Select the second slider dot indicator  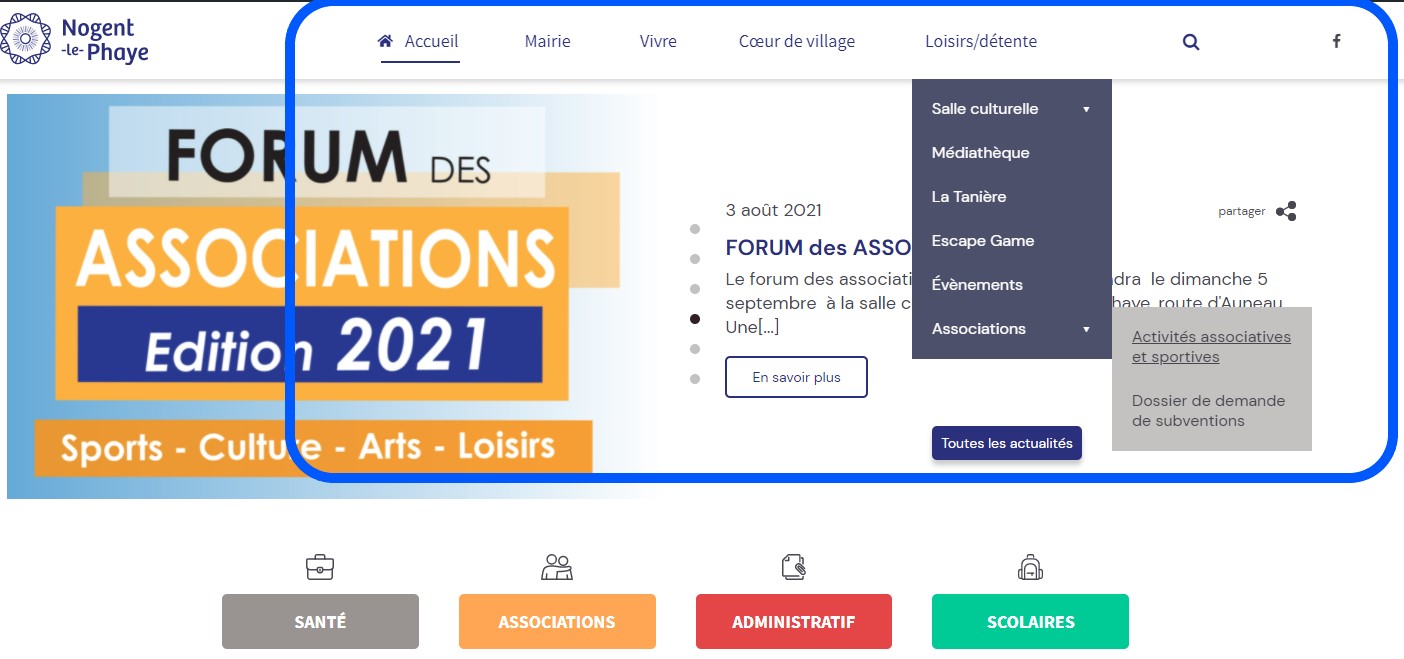click(x=695, y=259)
